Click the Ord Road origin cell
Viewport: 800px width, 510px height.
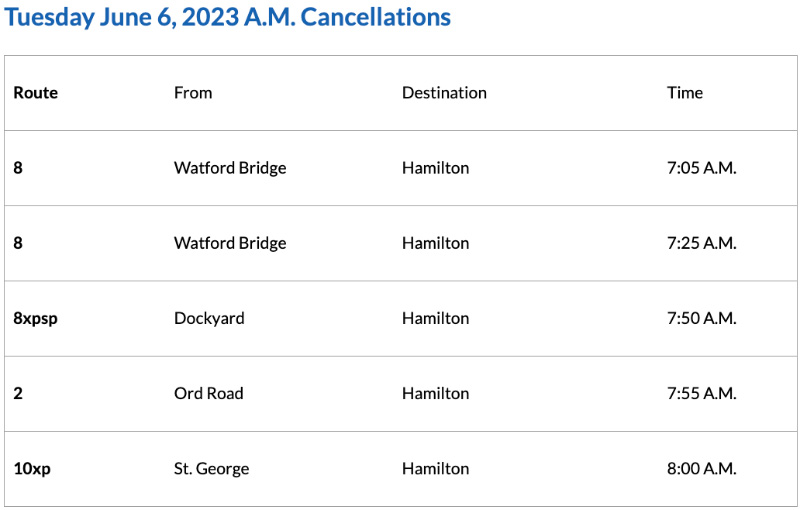pyautogui.click(x=208, y=393)
